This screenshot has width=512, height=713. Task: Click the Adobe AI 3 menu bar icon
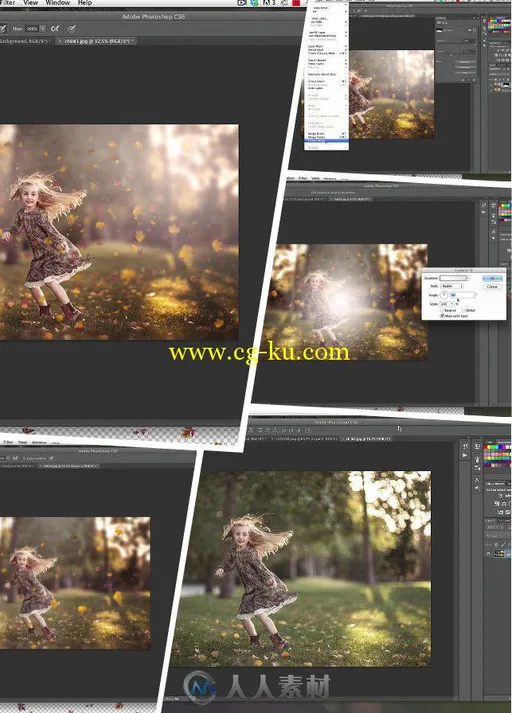click(x=269, y=3)
